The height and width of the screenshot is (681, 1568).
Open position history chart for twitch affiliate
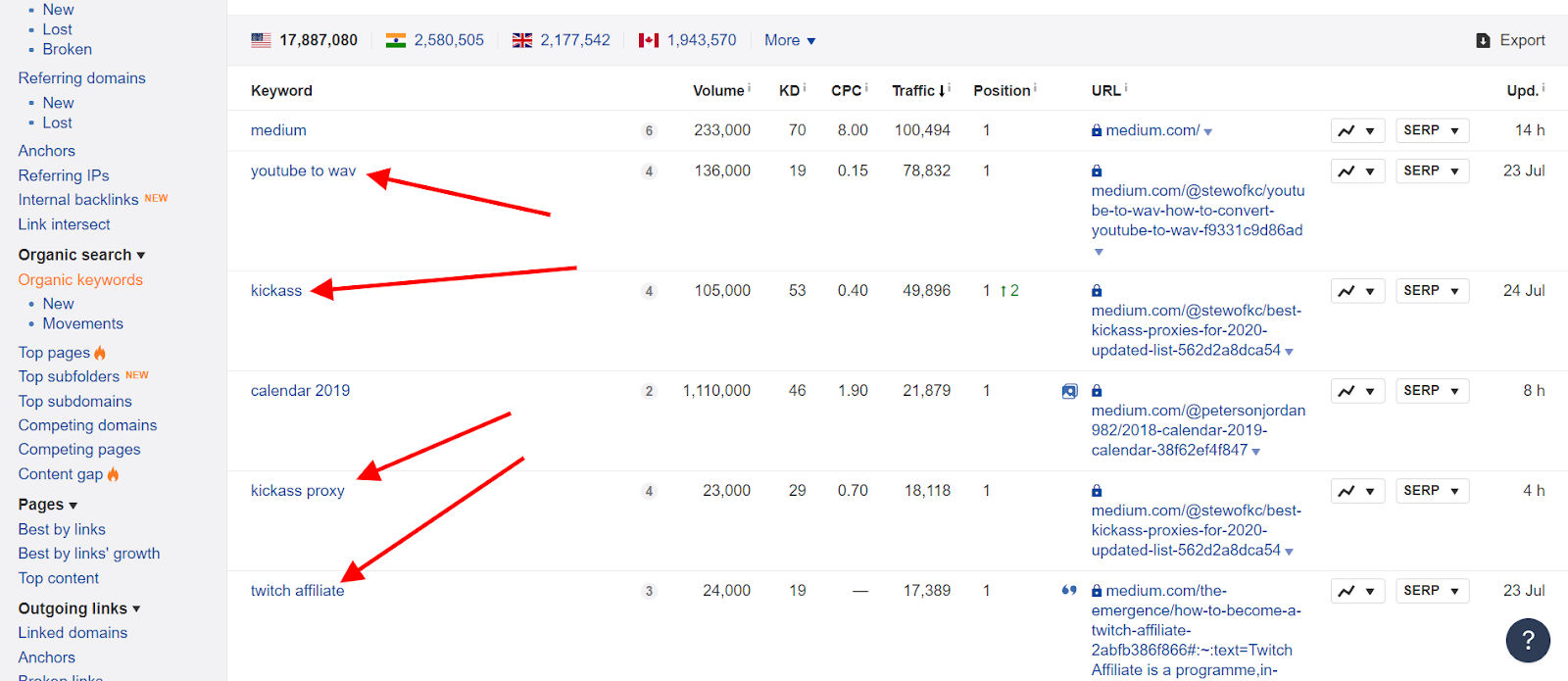1357,591
